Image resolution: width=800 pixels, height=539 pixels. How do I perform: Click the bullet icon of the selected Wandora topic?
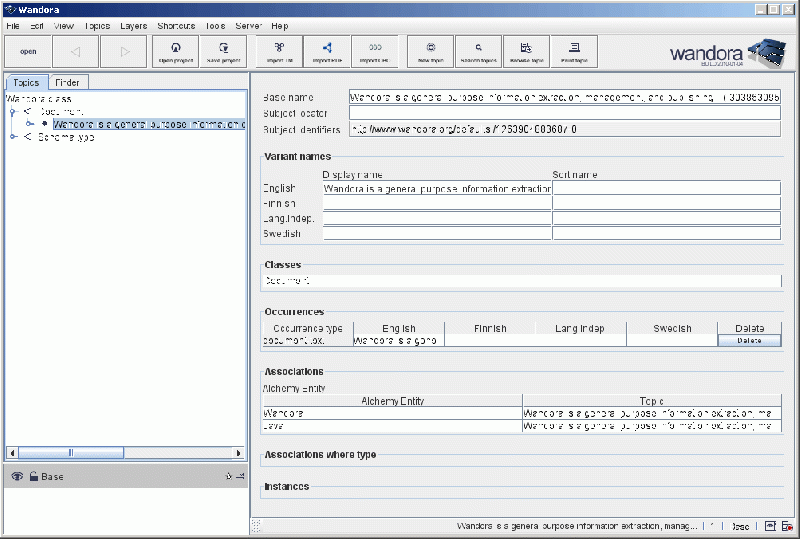44,124
